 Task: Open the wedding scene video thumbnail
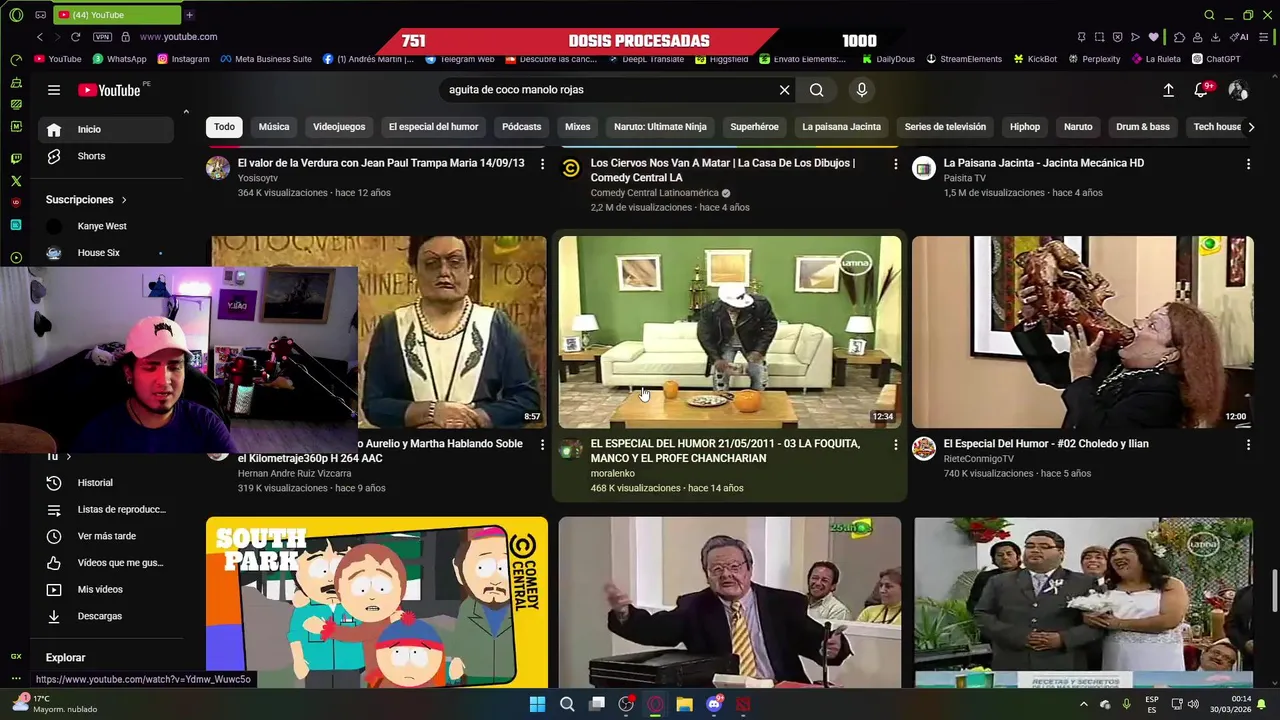click(1083, 602)
